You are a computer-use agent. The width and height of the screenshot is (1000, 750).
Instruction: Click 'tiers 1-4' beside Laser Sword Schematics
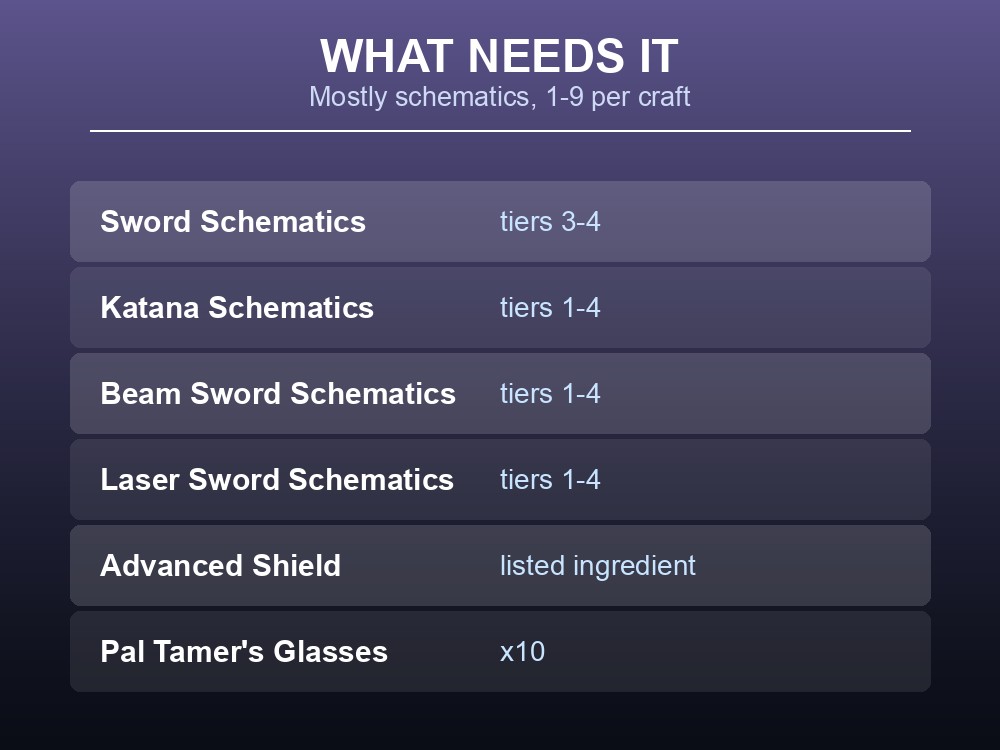pos(550,480)
